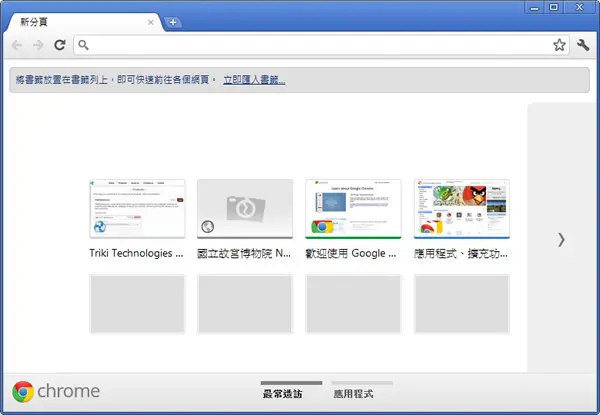Bookmark this page using the star icon
Viewport: 600px width, 415px height.
pyautogui.click(x=559, y=45)
